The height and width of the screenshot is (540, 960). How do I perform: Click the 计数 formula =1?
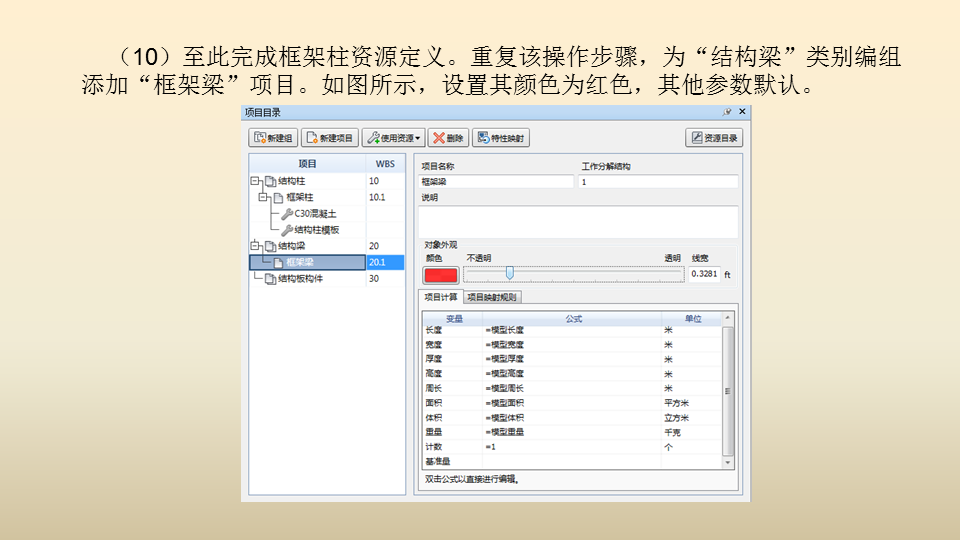490,447
